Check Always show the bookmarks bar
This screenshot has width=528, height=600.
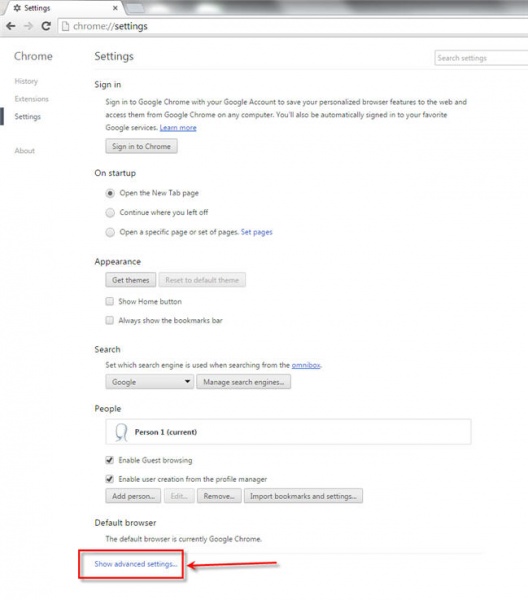tap(110, 320)
